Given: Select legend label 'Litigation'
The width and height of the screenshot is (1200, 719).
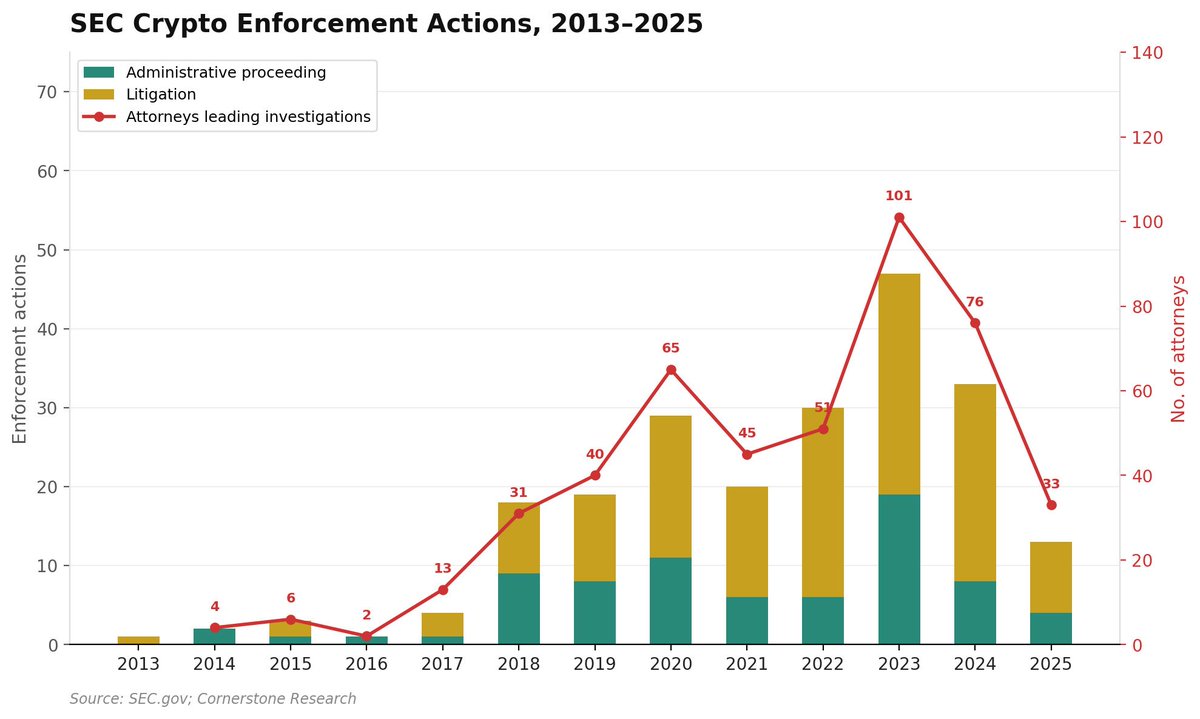Looking at the screenshot, I should [x=161, y=94].
